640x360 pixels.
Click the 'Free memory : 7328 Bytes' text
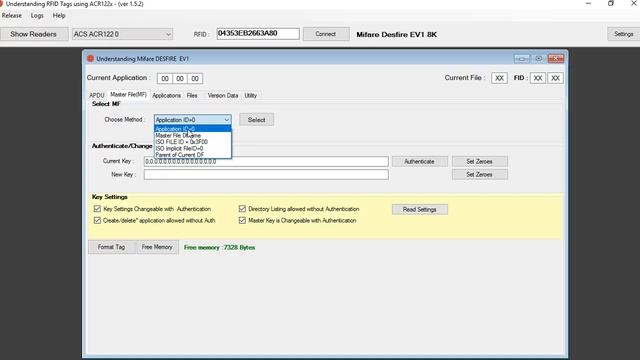(219, 248)
